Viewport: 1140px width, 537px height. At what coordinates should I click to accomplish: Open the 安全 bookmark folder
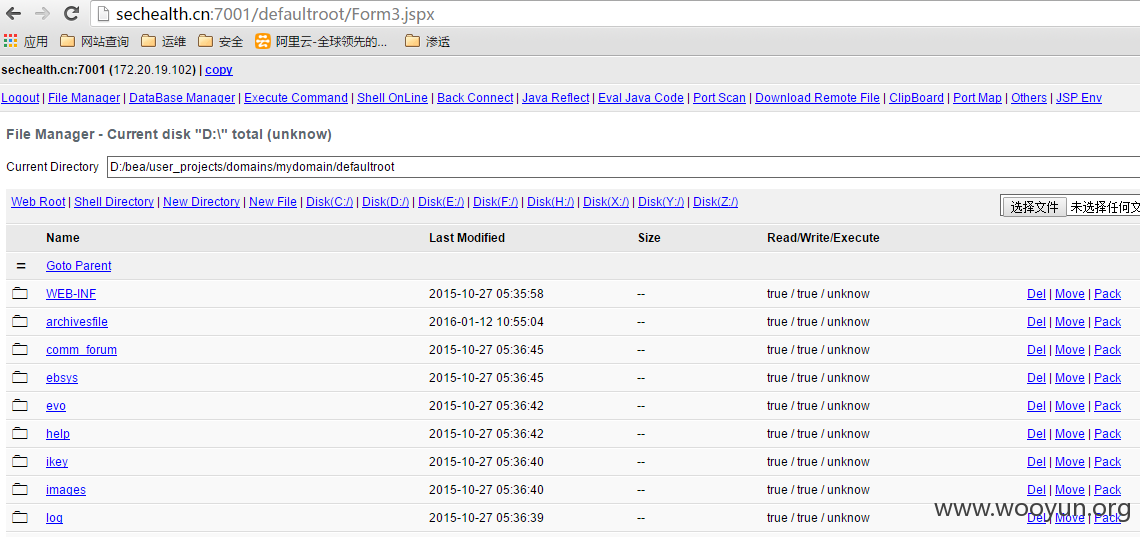[220, 41]
